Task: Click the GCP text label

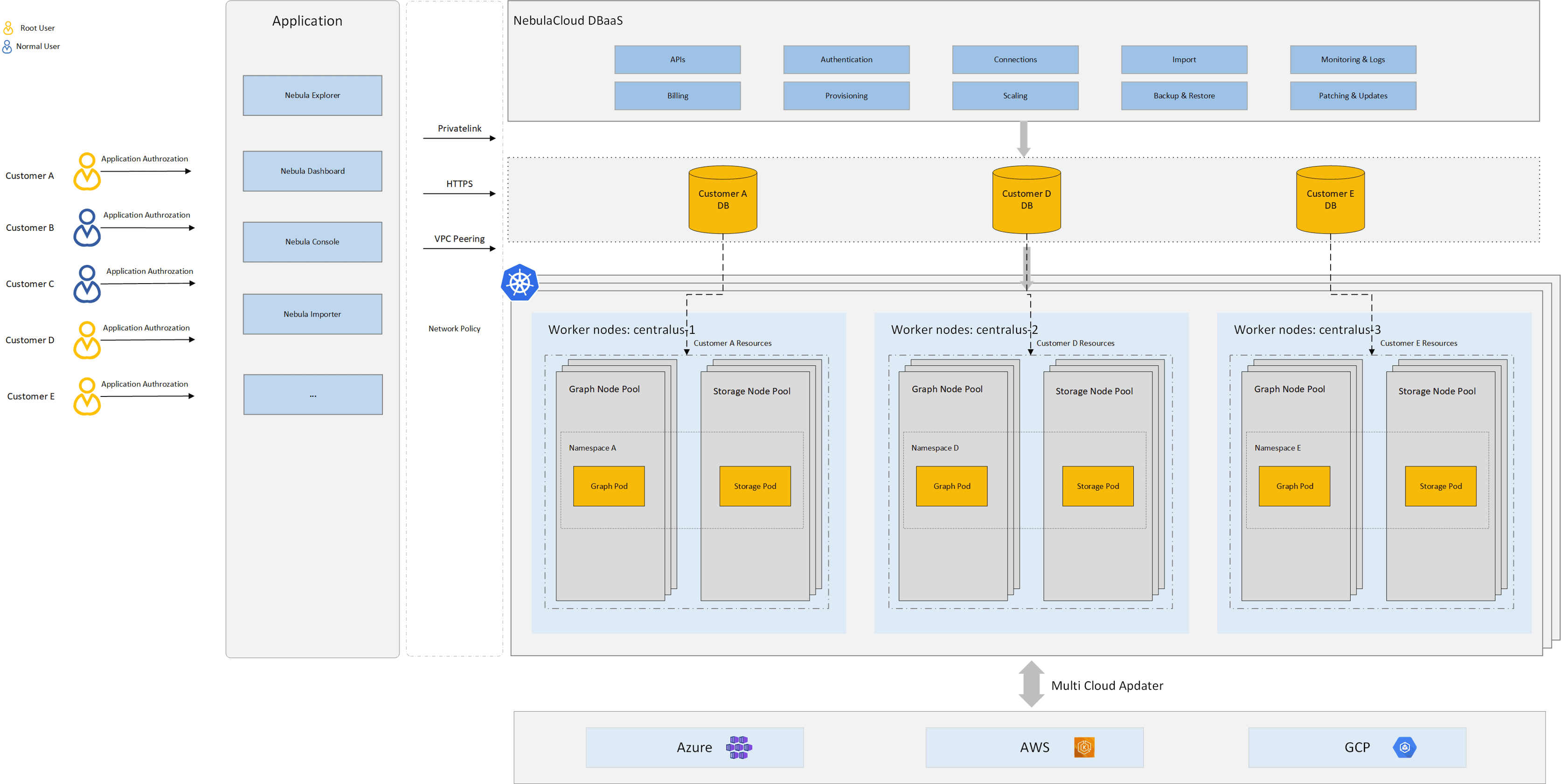Action: pyautogui.click(x=1357, y=748)
